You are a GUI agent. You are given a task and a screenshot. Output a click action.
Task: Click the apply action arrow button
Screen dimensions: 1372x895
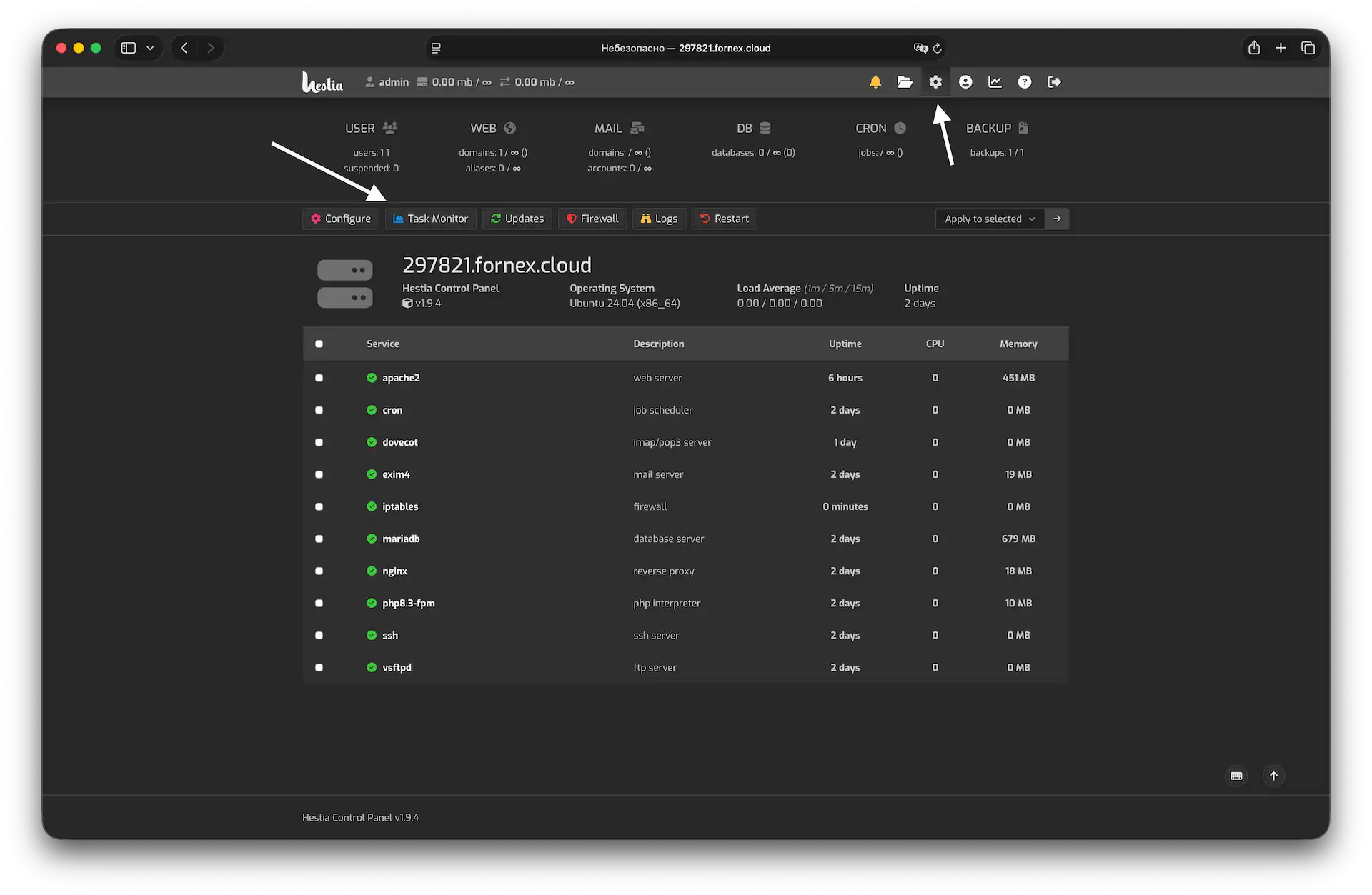pos(1057,219)
